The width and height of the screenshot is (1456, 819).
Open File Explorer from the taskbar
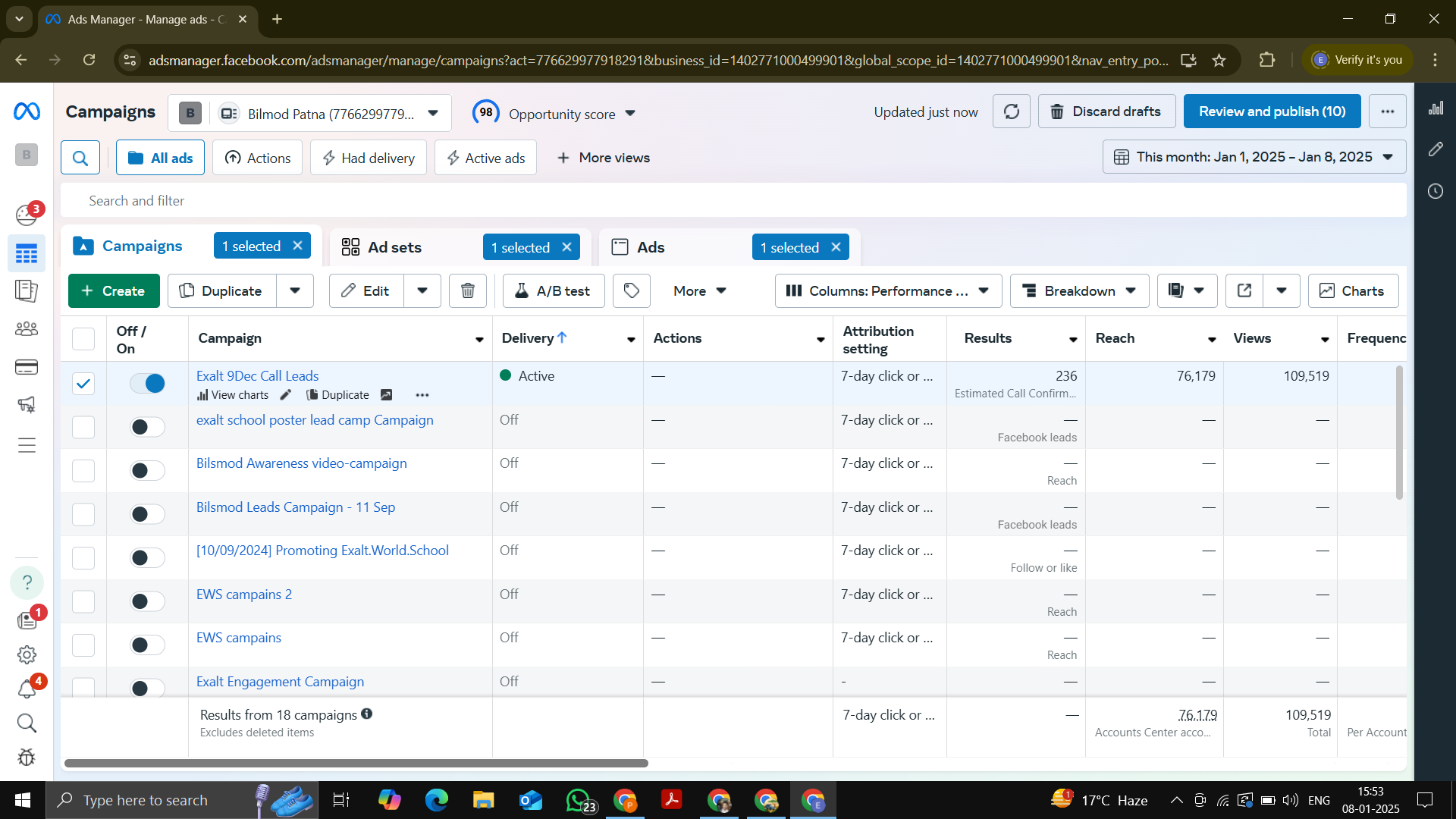[x=483, y=801]
